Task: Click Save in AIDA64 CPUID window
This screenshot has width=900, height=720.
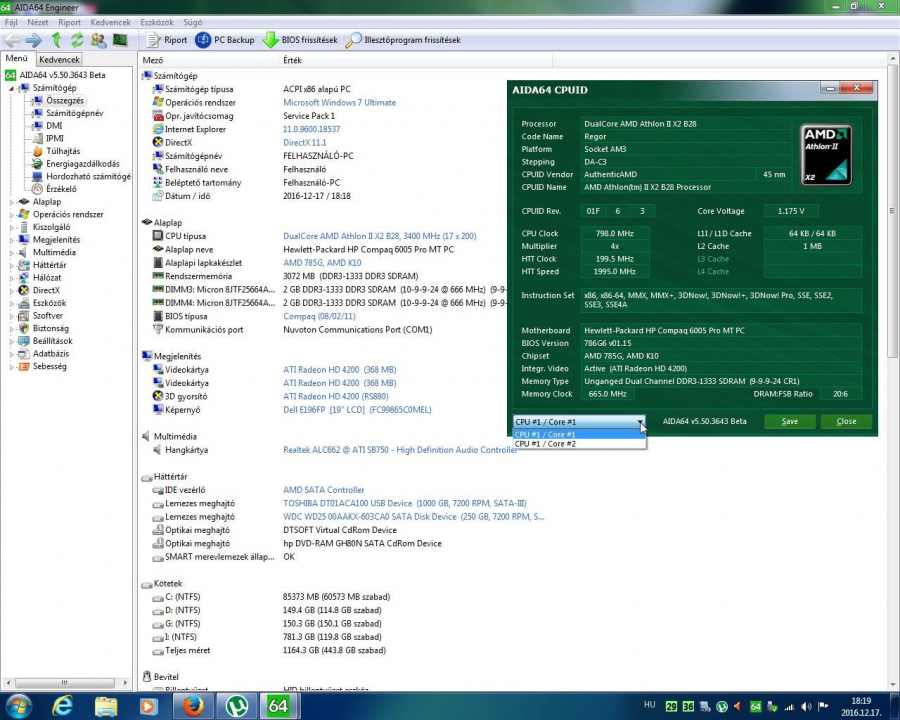Action: pos(789,421)
